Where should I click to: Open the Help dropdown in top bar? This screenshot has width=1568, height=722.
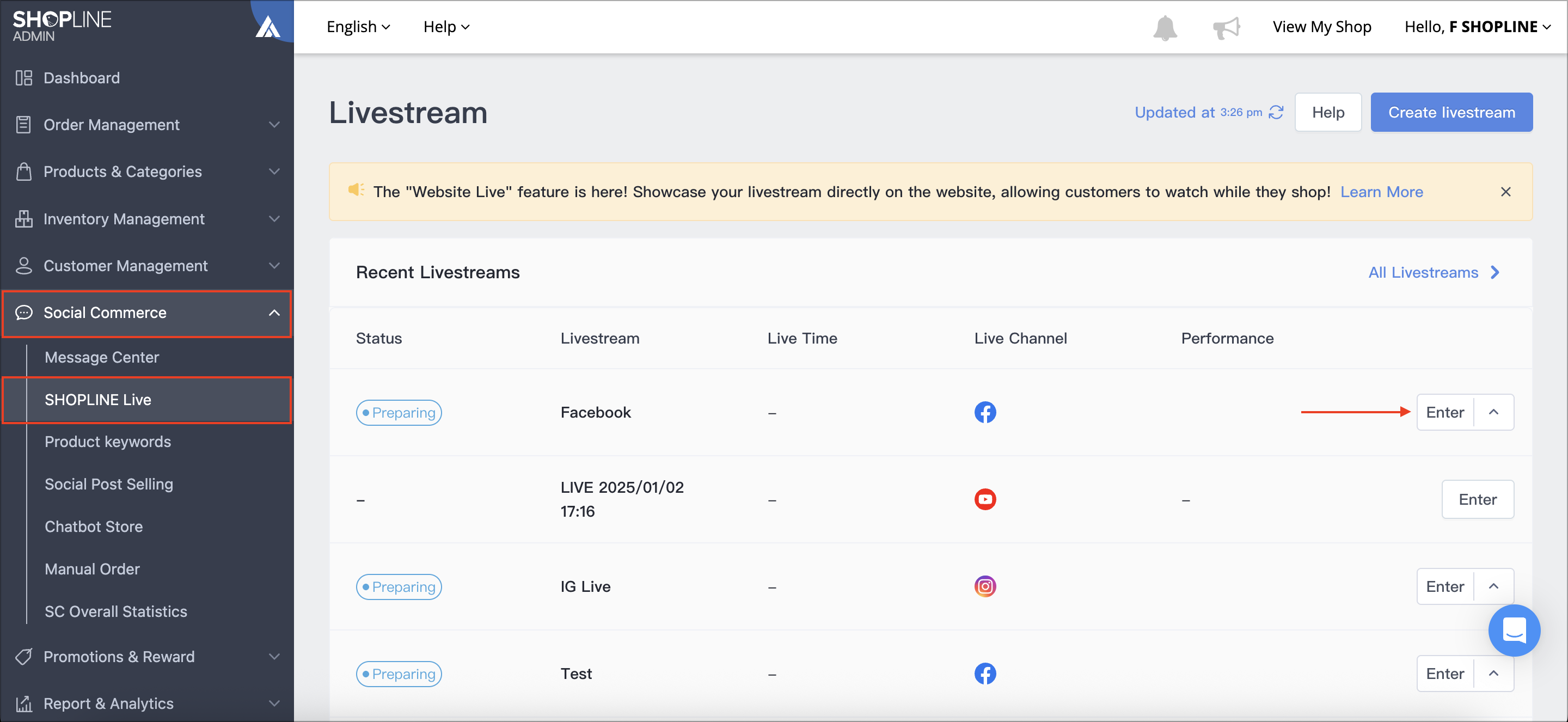tap(446, 27)
